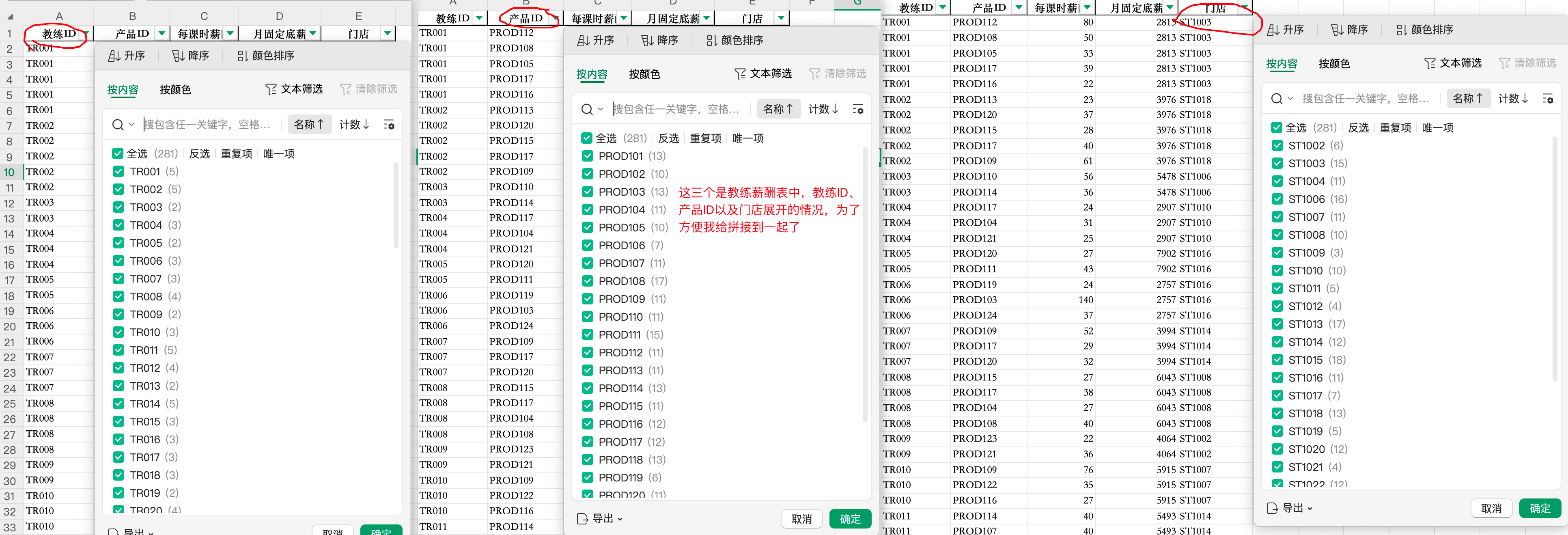1568x535 pixels.
Task: Click 取消 button in right panel
Action: (x=1491, y=508)
